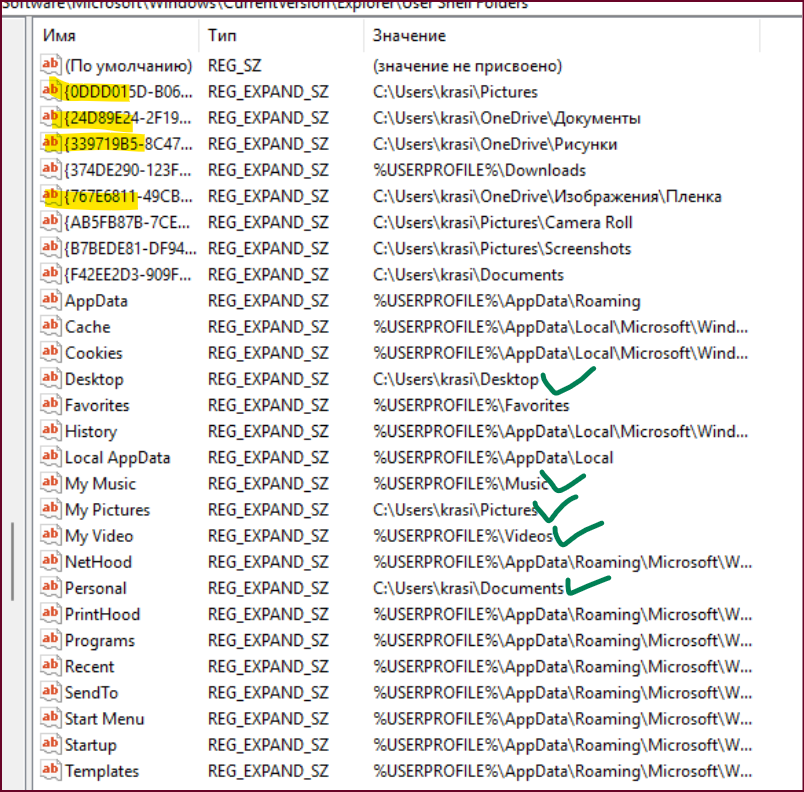Select the My Music value name
The image size is (804, 792).
100,484
